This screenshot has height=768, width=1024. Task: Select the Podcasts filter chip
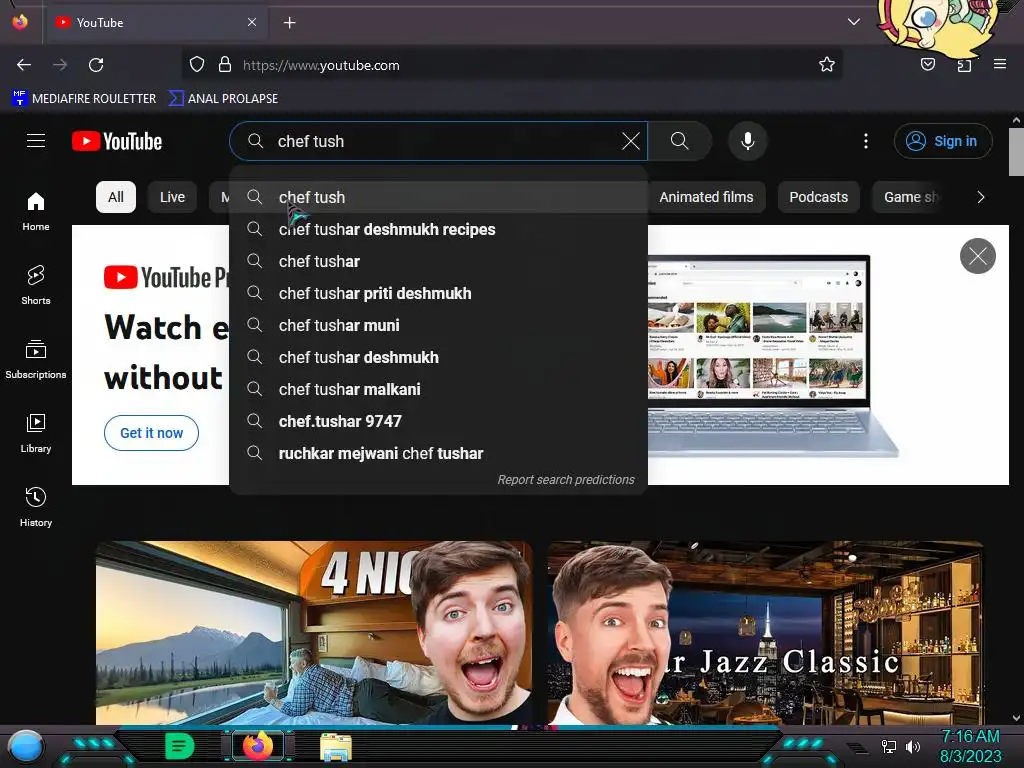818,197
